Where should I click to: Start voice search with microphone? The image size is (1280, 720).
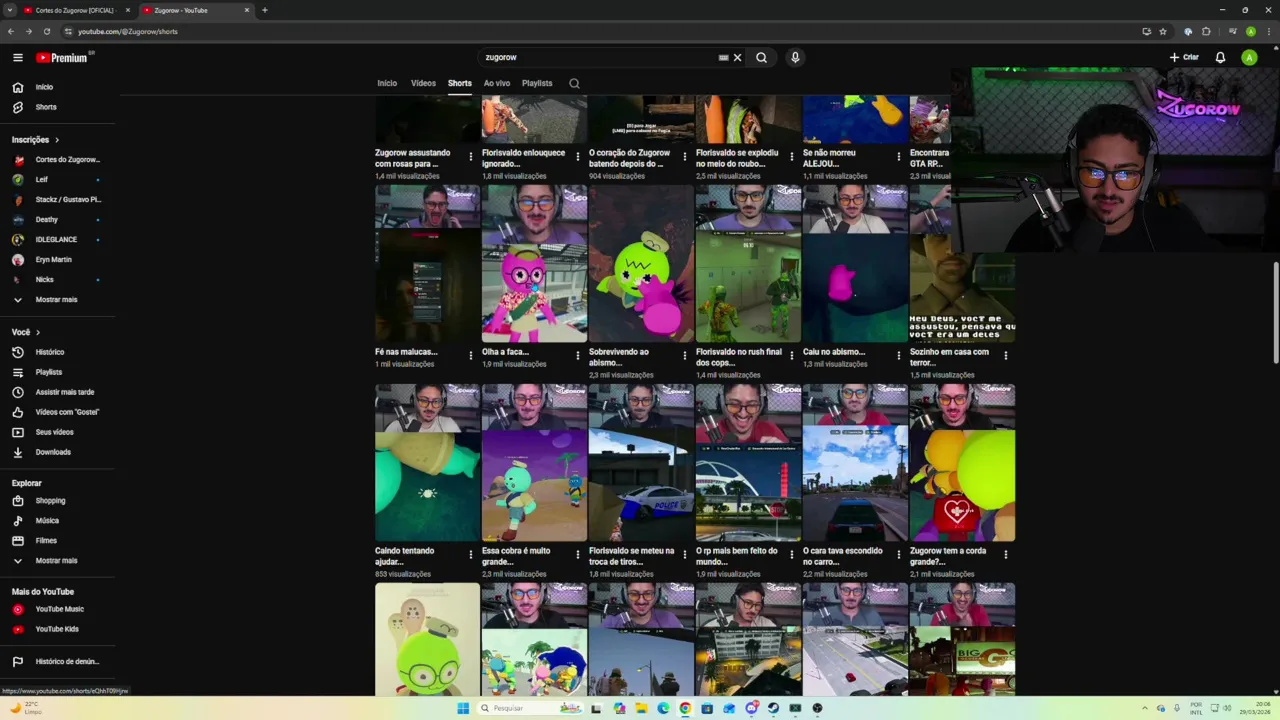pos(795,57)
